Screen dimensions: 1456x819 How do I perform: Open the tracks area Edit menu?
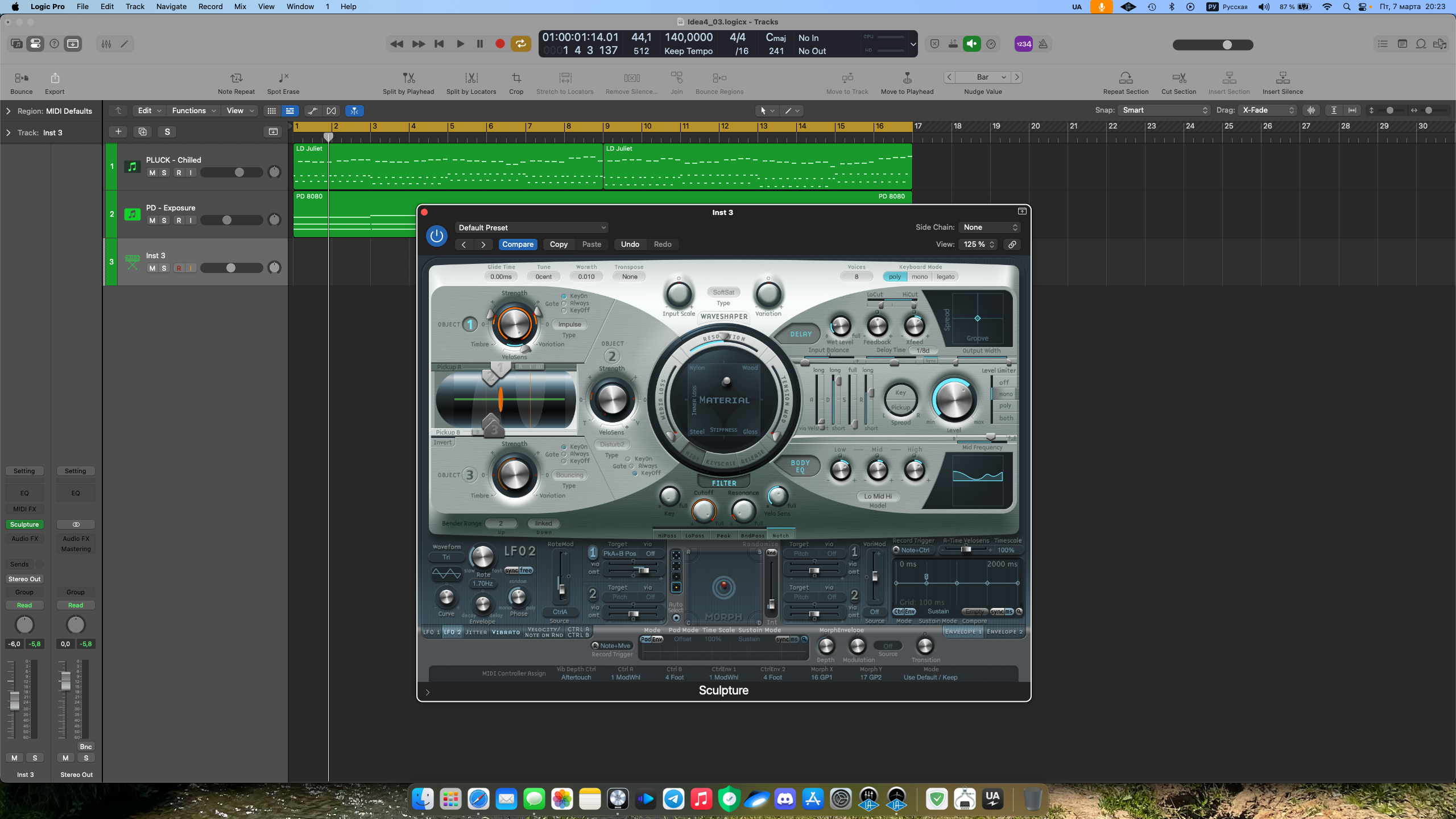pyautogui.click(x=150, y=111)
